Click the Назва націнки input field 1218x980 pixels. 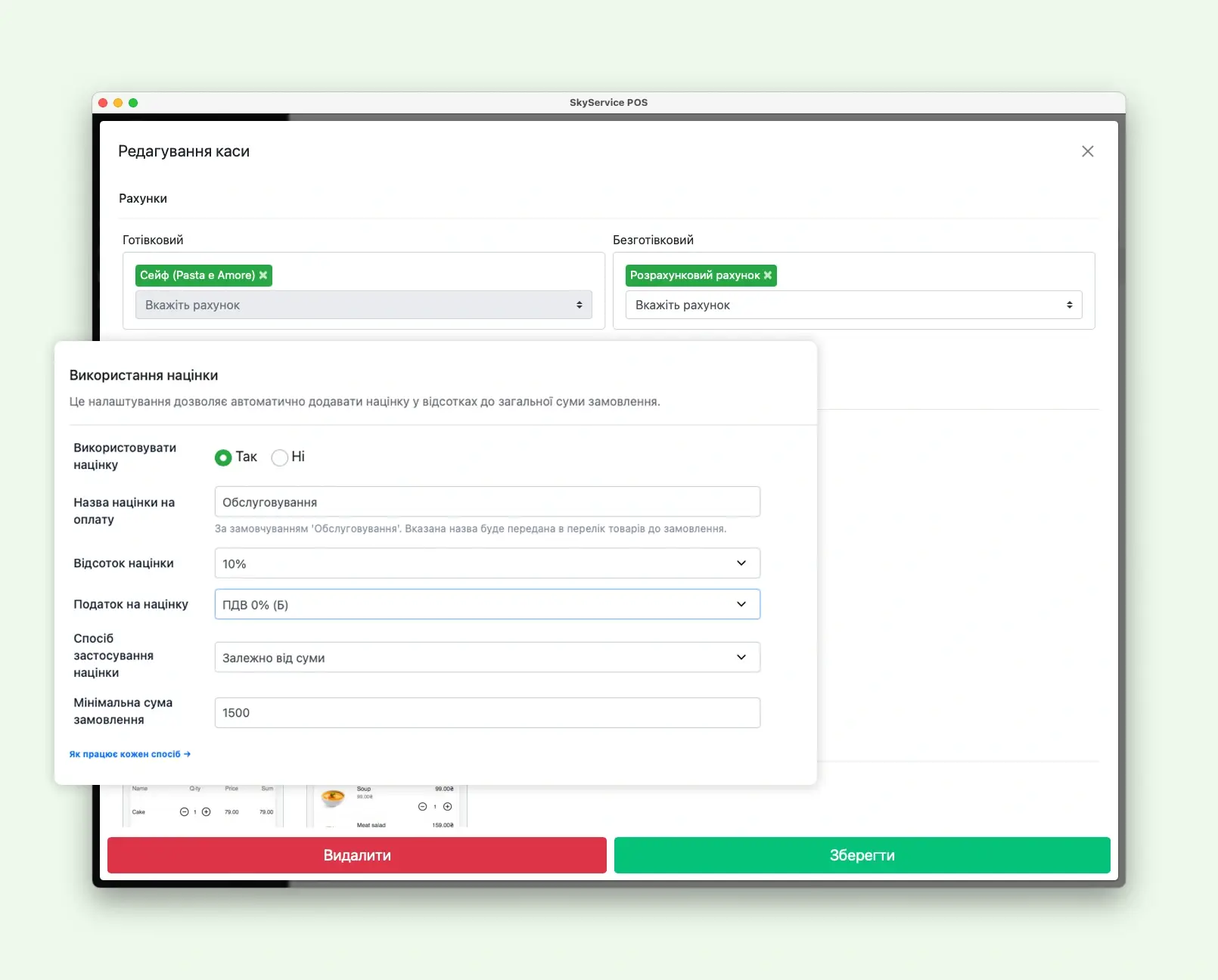point(487,502)
